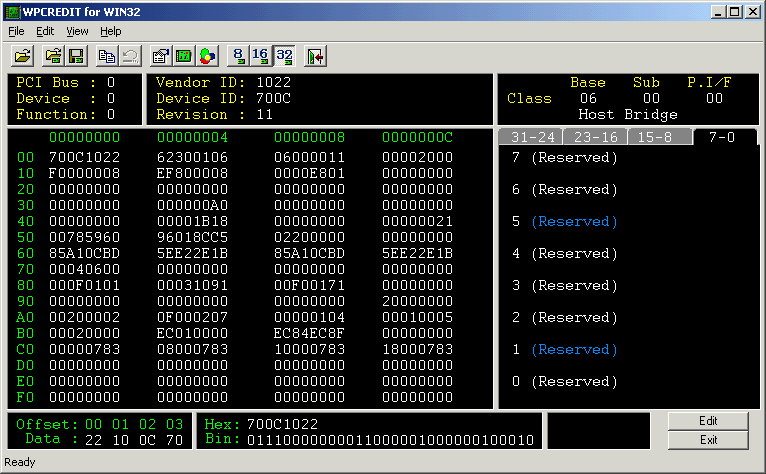Select register value 00031091
The width and height of the screenshot is (766, 474).
pos(192,285)
